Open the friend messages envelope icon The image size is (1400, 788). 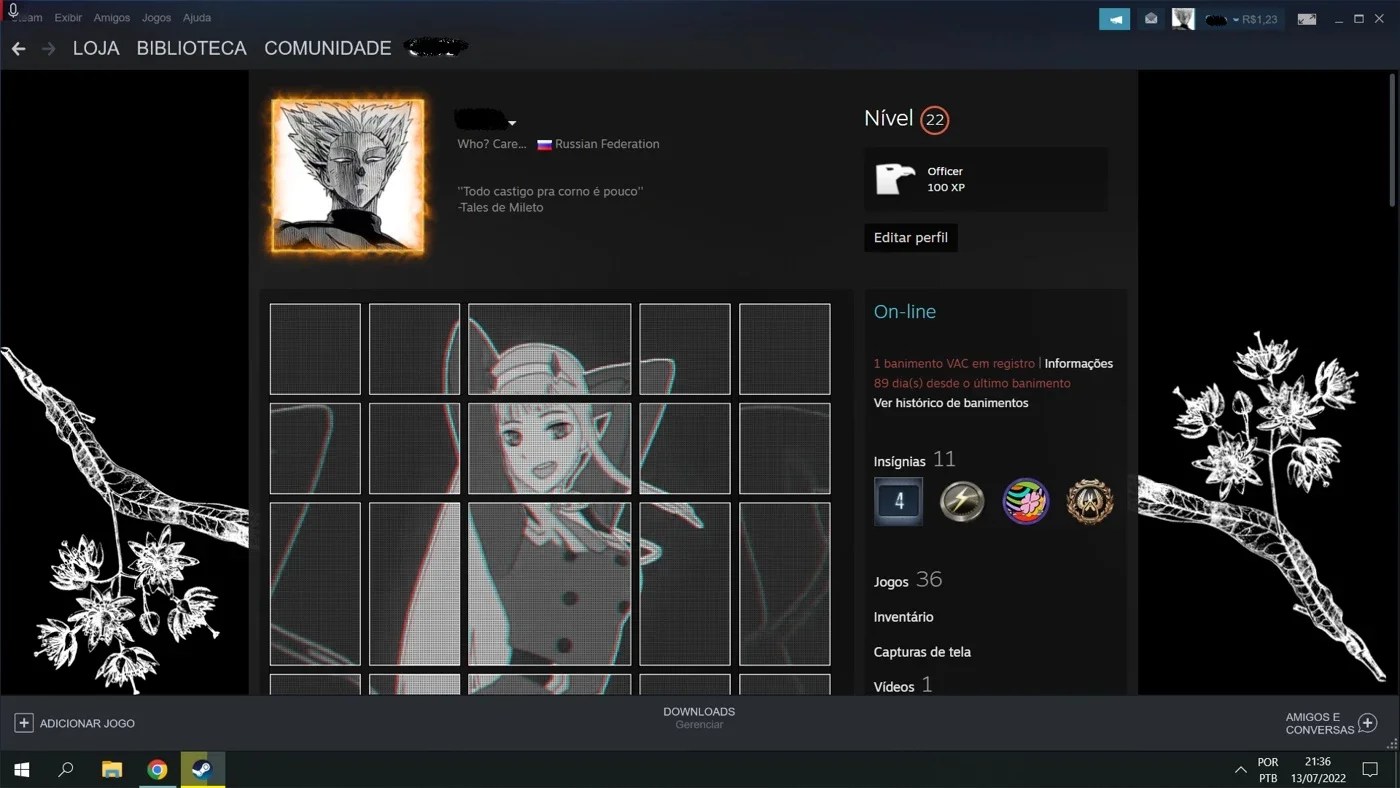point(1151,19)
